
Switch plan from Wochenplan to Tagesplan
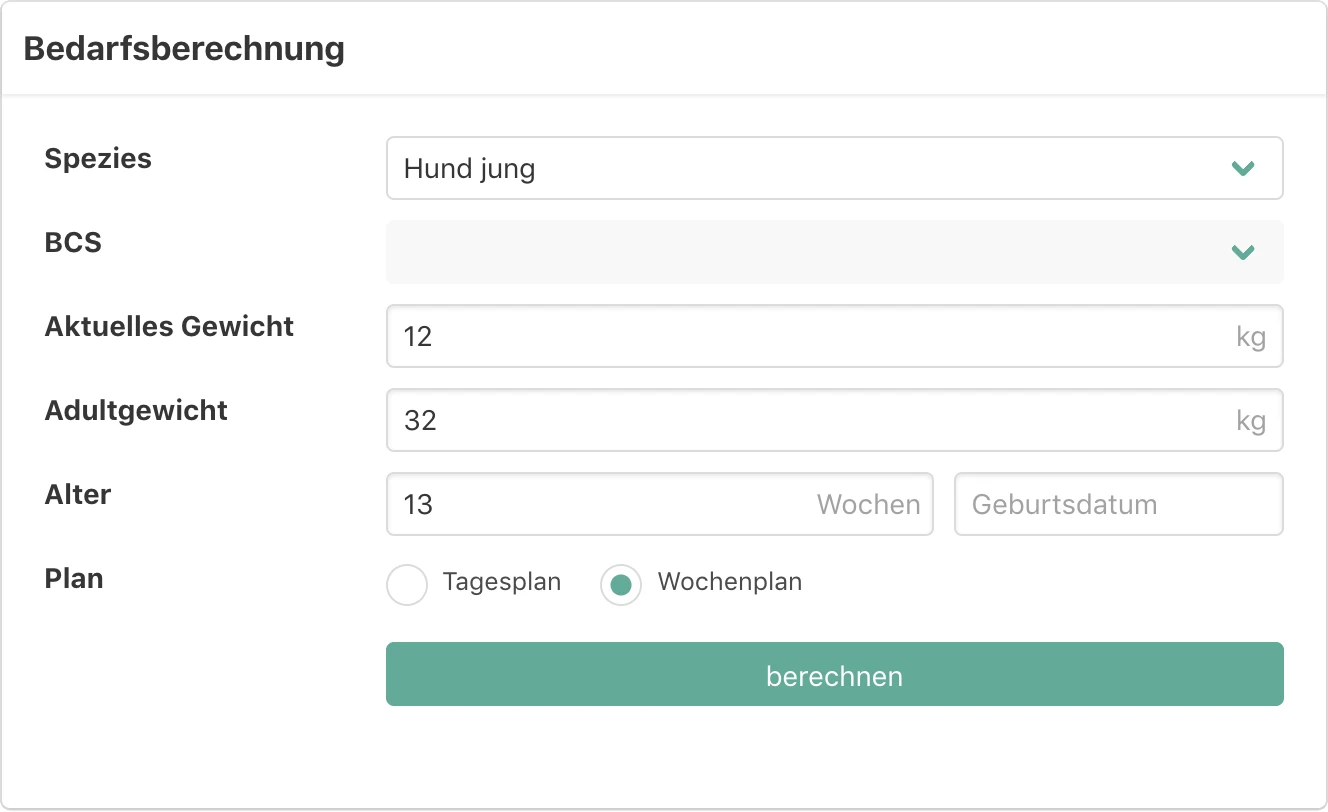[407, 585]
